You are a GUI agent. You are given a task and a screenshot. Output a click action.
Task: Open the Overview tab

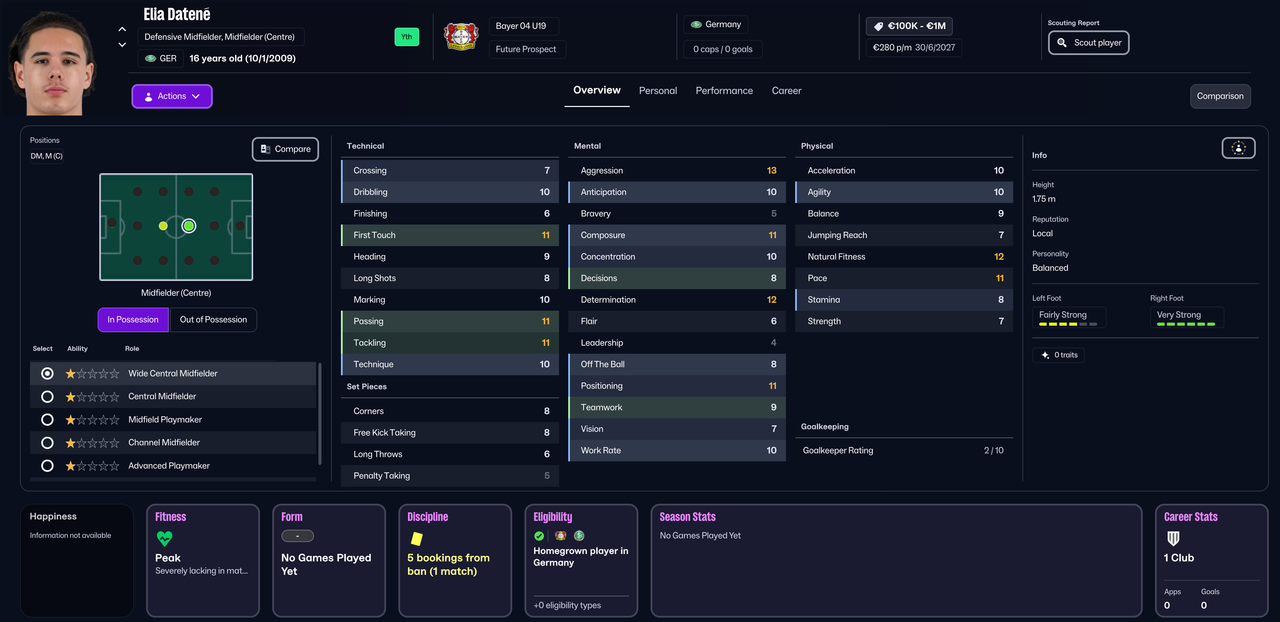click(x=597, y=90)
